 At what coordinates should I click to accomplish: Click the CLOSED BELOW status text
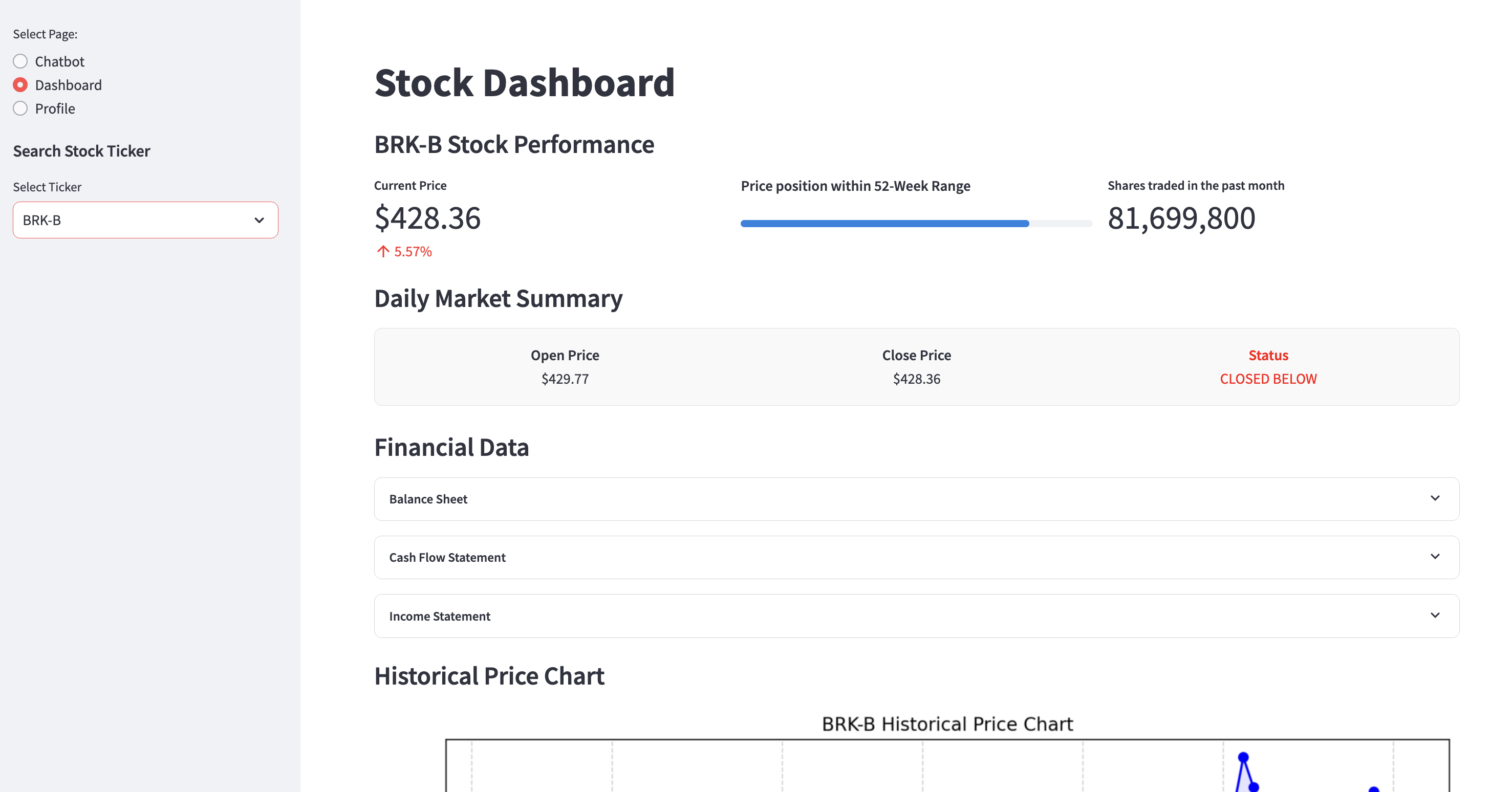(1268, 379)
